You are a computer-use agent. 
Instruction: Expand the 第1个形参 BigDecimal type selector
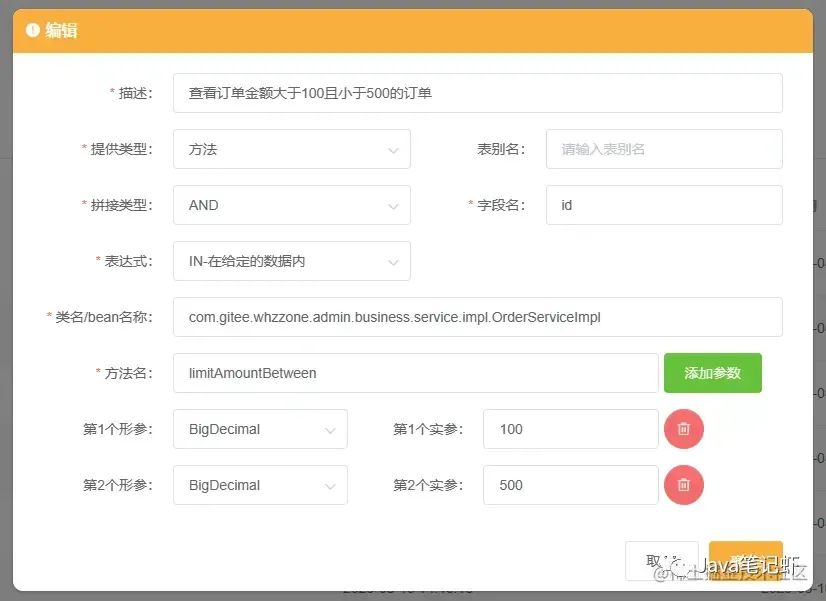coord(260,429)
